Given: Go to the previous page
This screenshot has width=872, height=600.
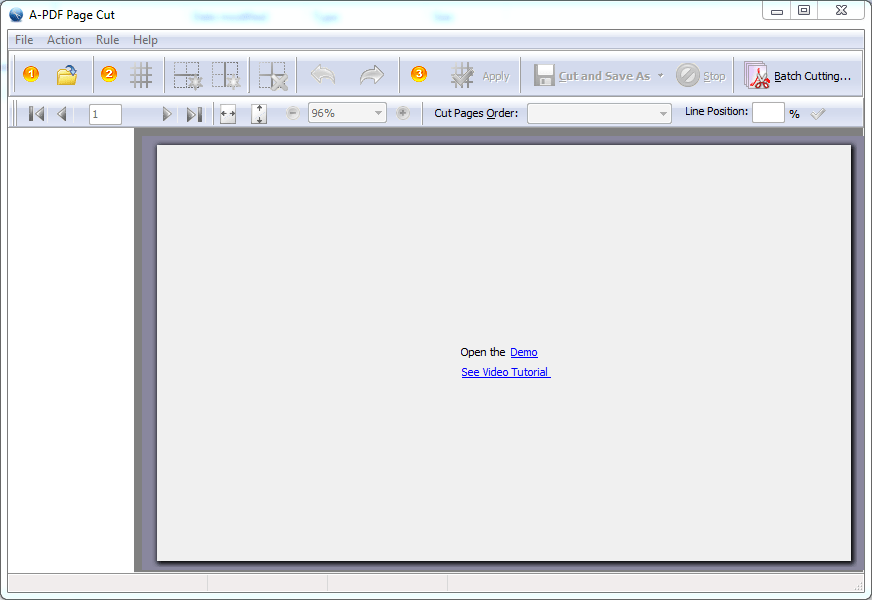Looking at the screenshot, I should tap(62, 114).
